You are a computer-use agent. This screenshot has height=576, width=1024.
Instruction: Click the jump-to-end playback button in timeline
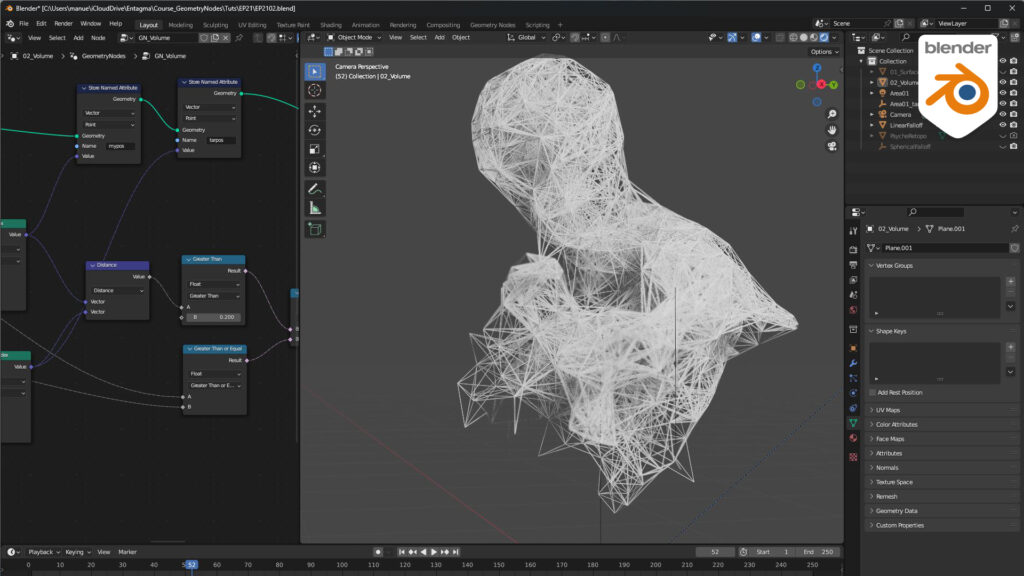456,551
